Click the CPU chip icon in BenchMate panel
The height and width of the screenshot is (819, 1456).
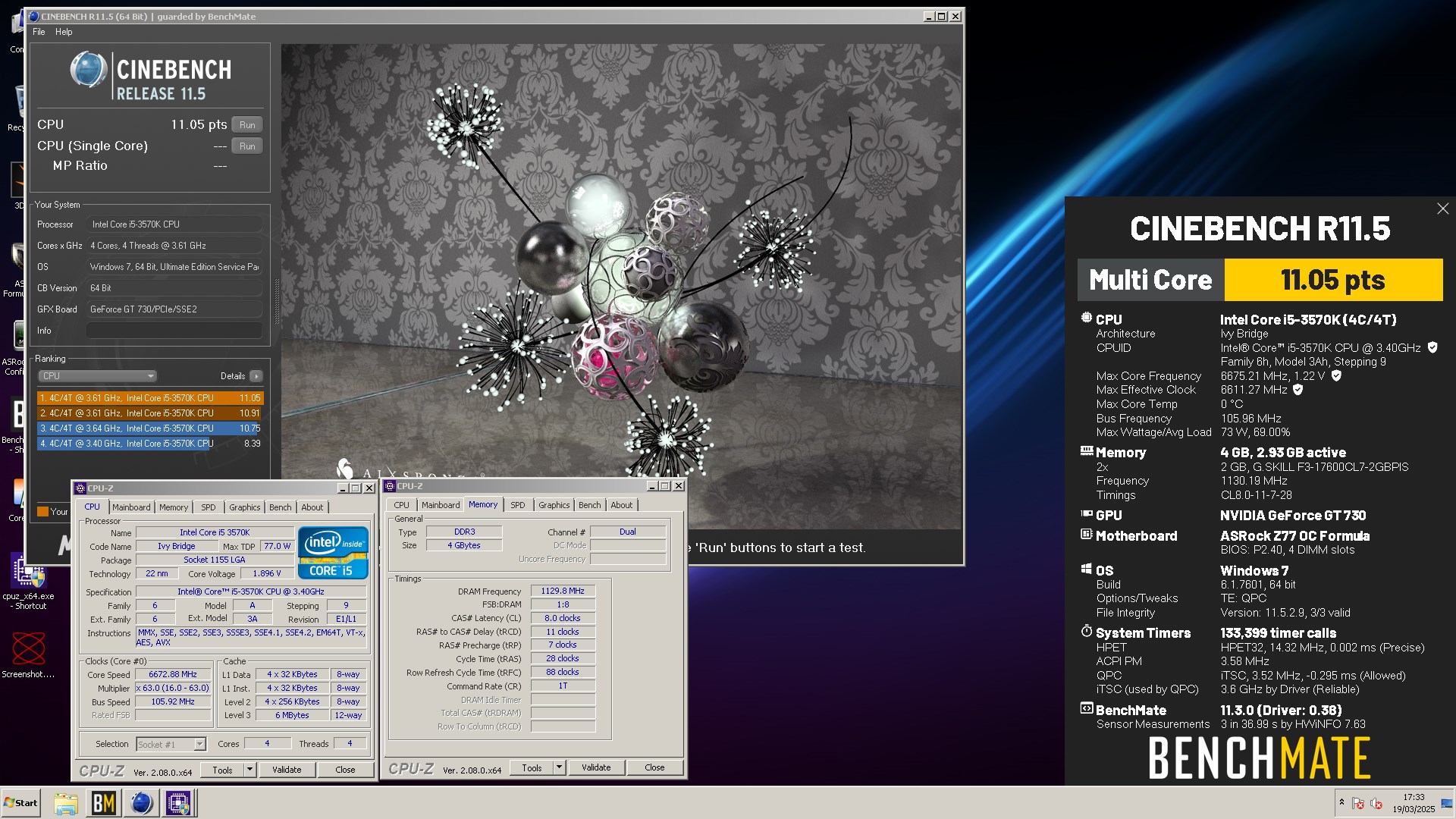tap(1086, 318)
